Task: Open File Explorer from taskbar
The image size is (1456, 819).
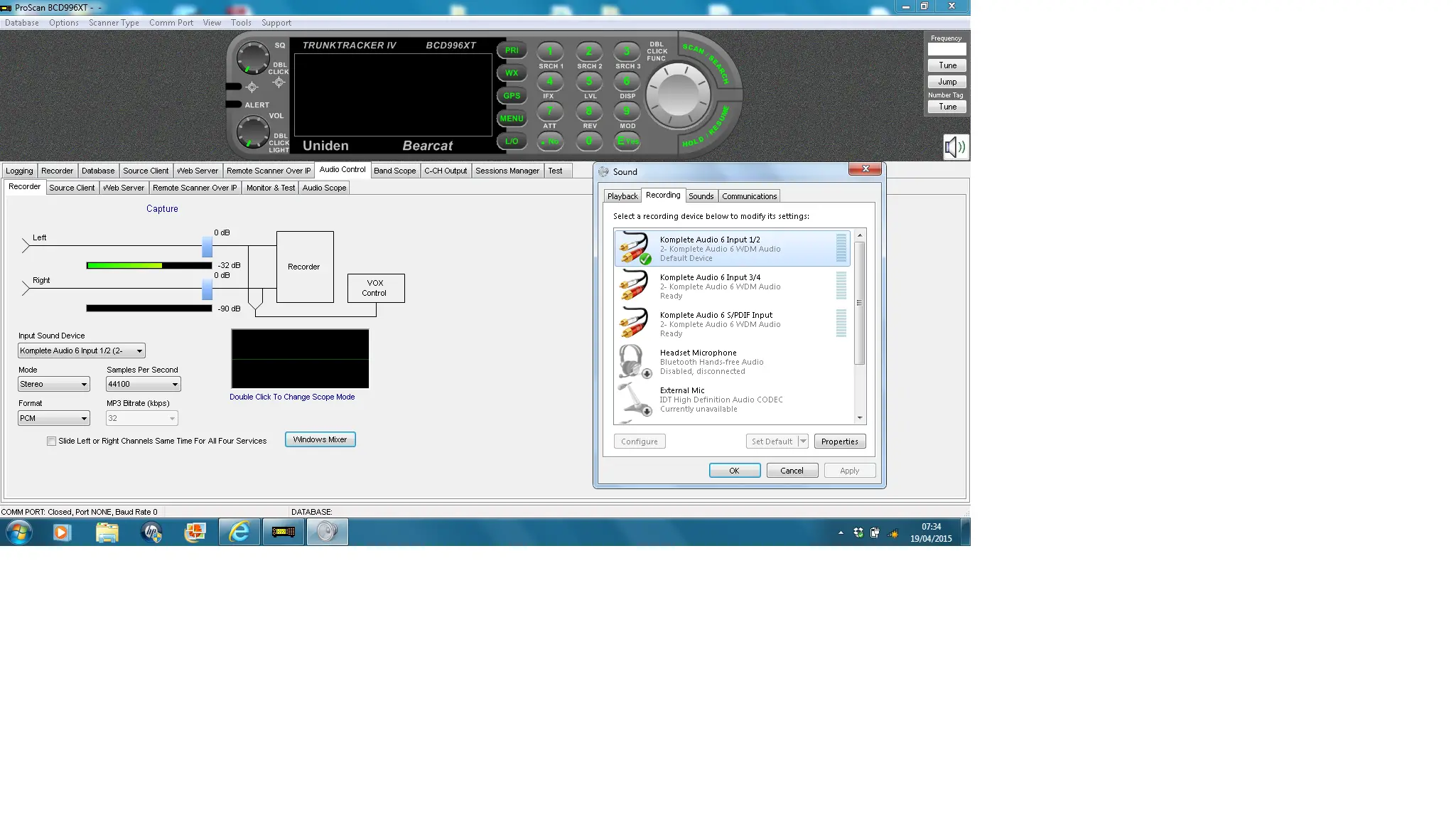Action: [x=107, y=532]
